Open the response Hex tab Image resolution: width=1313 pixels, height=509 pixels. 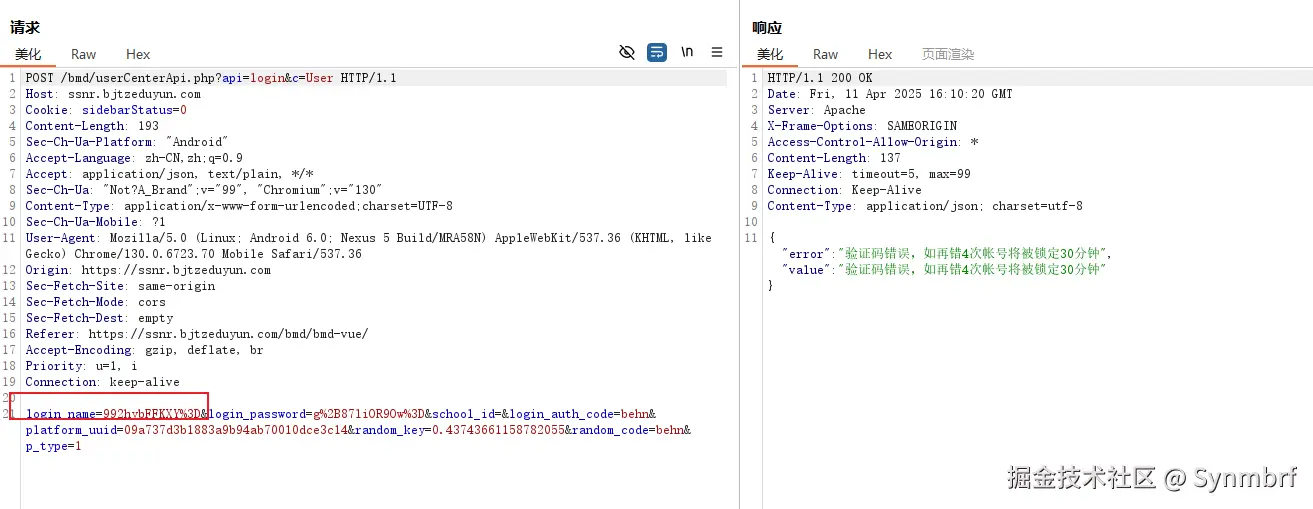click(880, 54)
